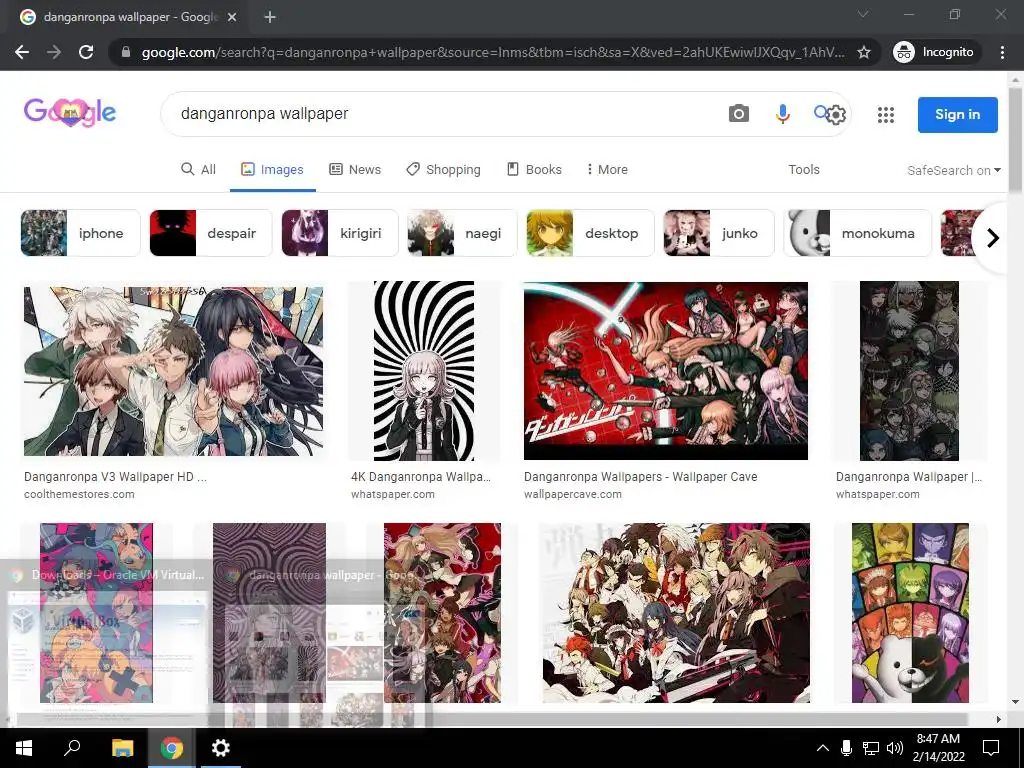Switch to the All results tab
This screenshot has width=1024, height=768.
199,169
